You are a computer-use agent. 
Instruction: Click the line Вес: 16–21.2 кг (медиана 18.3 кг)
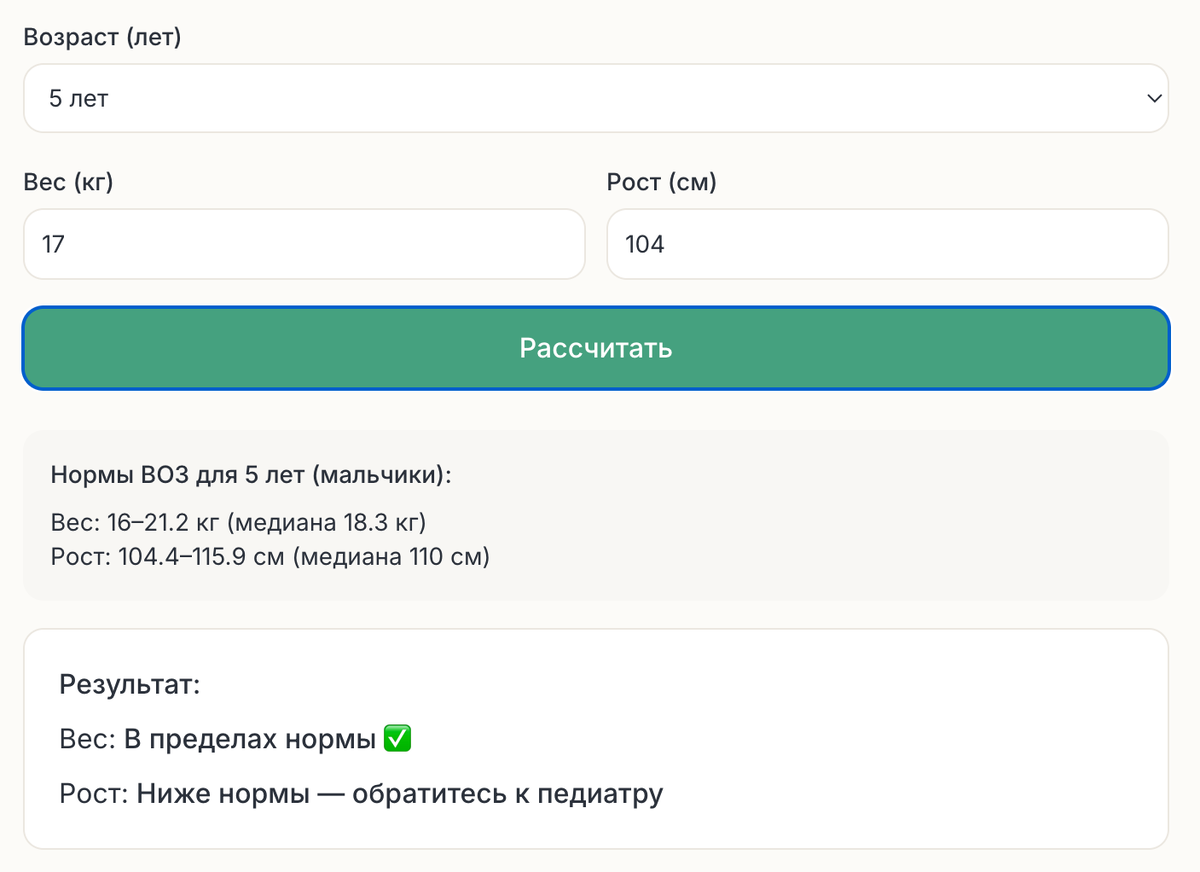239,523
